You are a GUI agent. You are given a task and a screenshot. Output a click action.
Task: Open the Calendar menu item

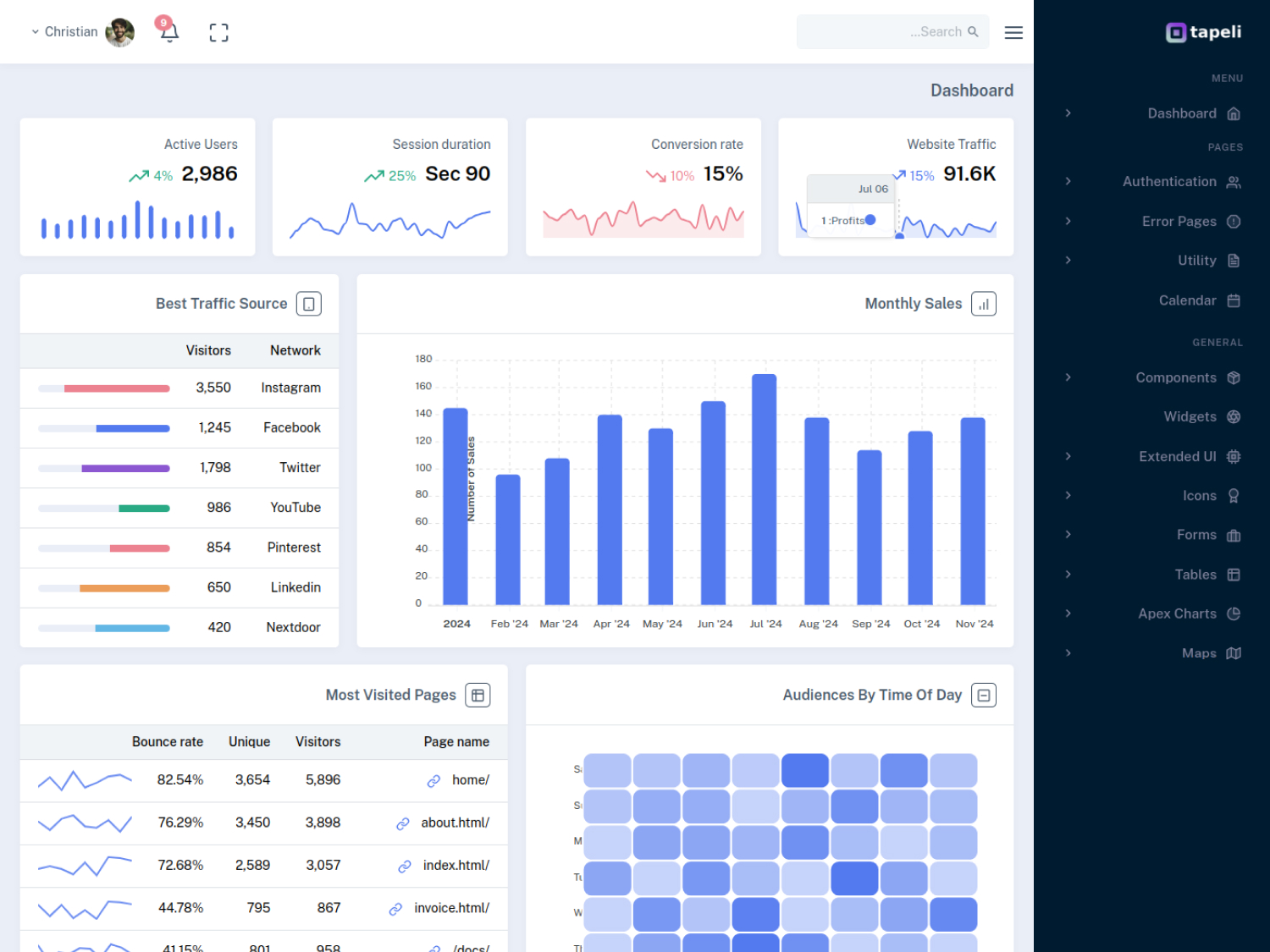(x=1187, y=300)
